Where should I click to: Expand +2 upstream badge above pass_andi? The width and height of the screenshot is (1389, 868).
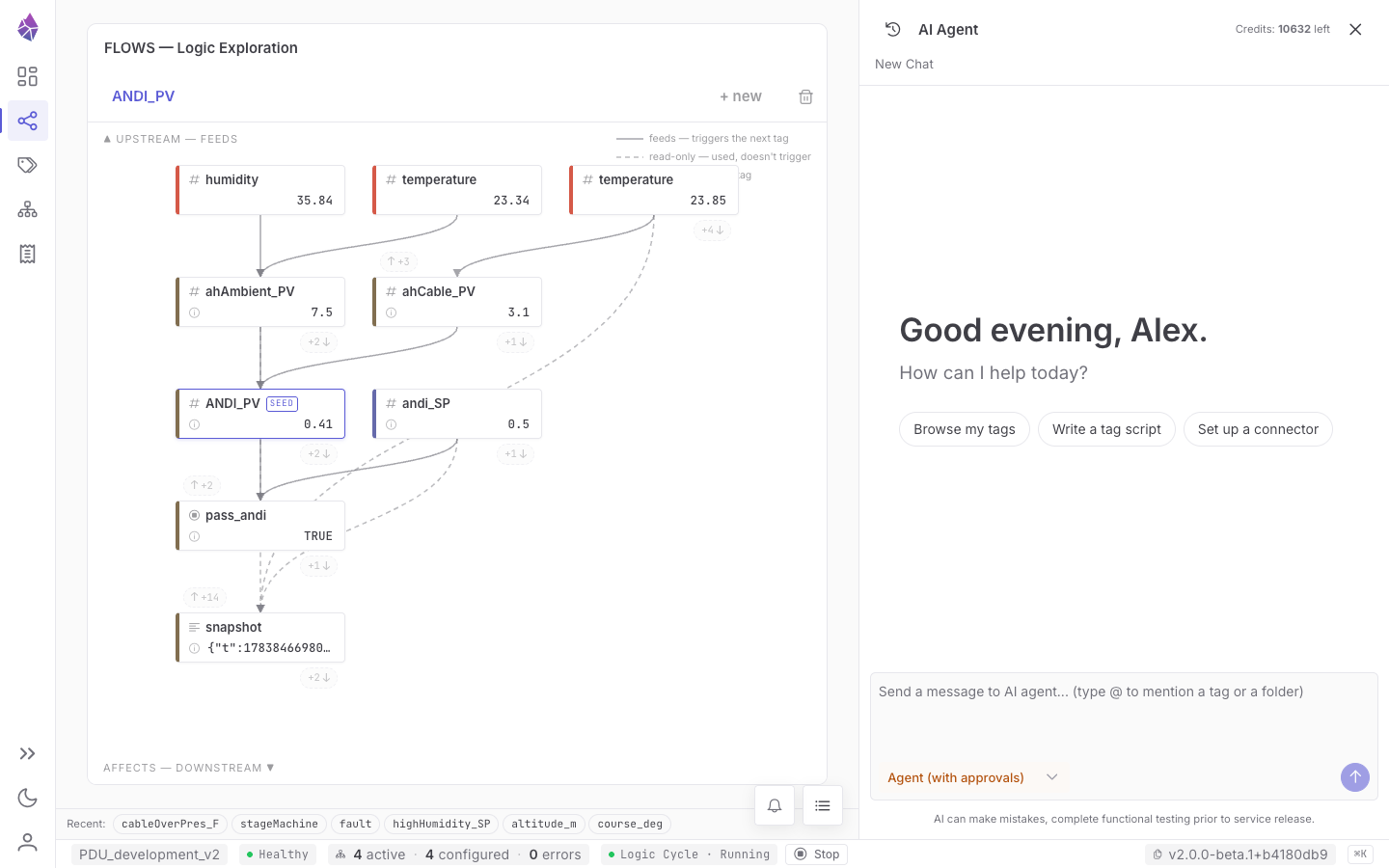[202, 485]
